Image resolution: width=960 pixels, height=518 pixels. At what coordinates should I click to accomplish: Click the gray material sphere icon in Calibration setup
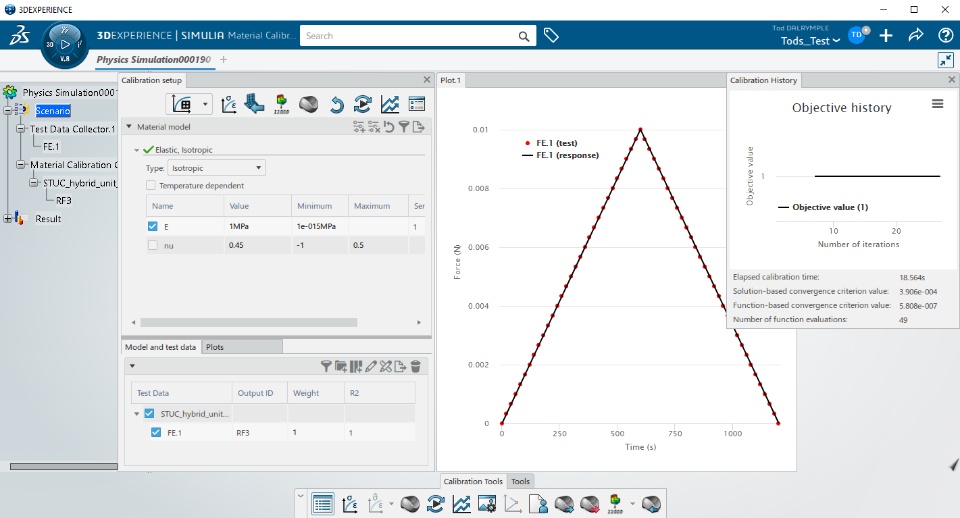[x=308, y=105]
